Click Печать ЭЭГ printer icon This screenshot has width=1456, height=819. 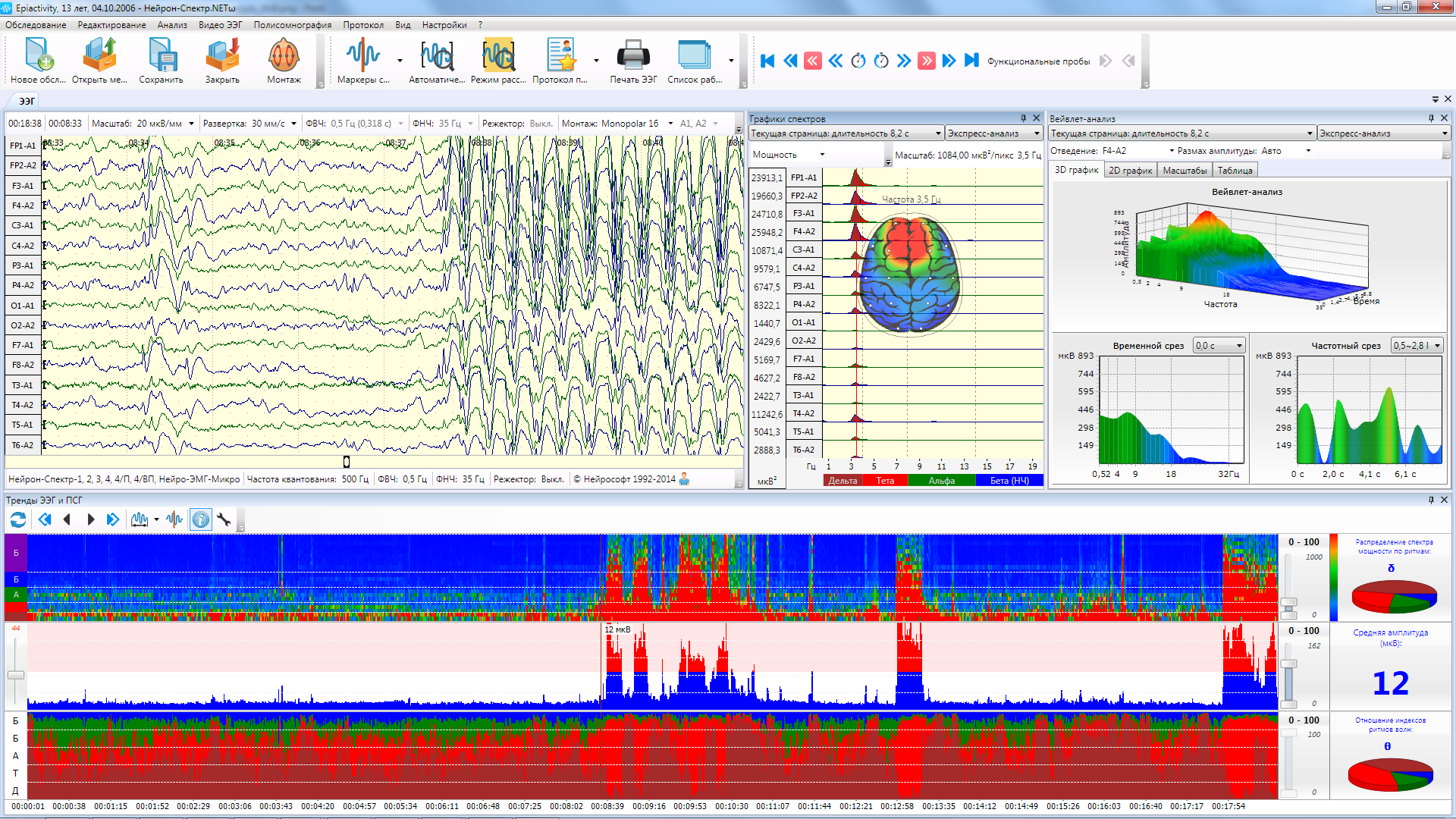pyautogui.click(x=632, y=57)
